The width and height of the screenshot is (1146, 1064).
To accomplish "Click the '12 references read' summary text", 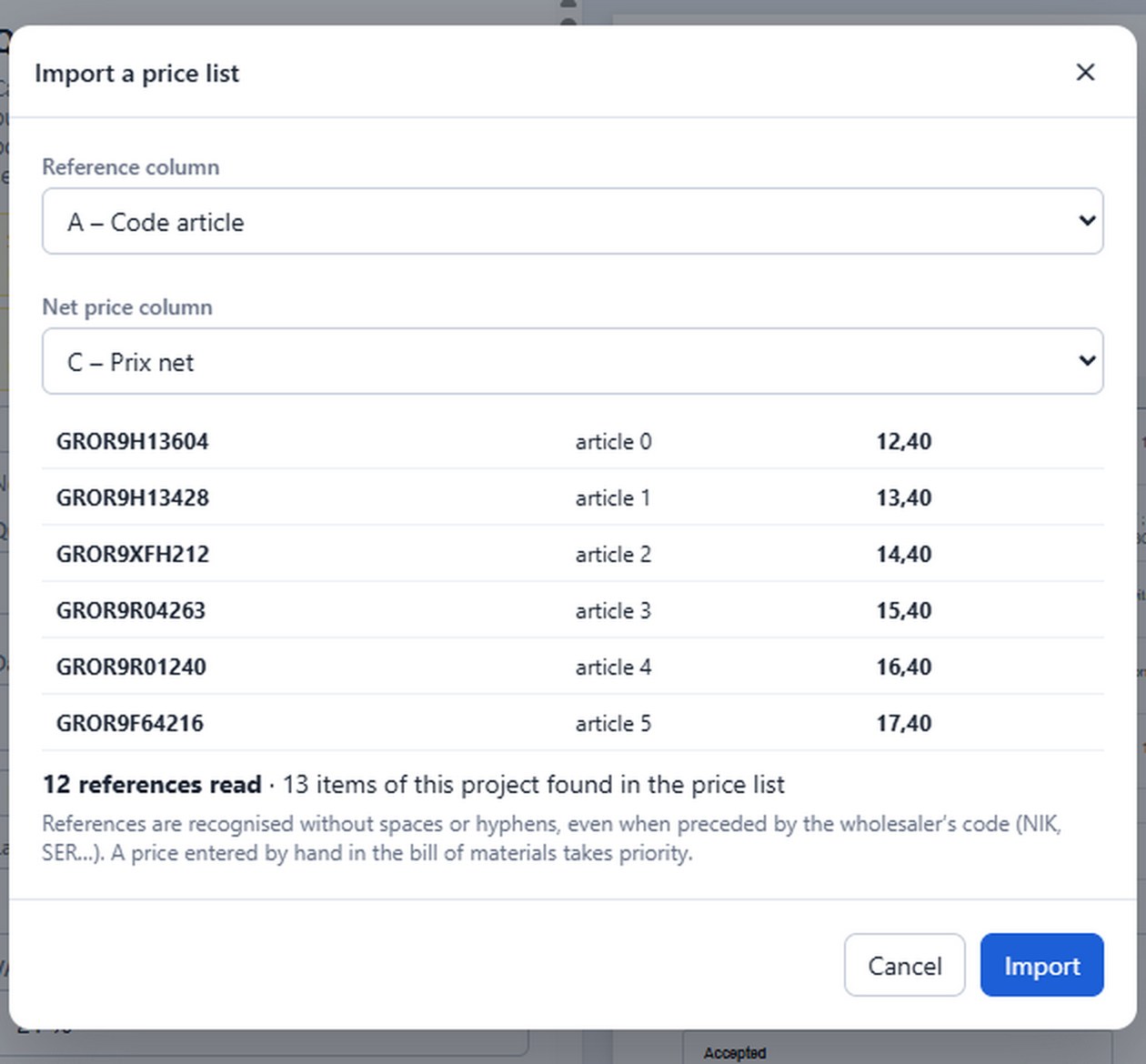I will 152,785.
